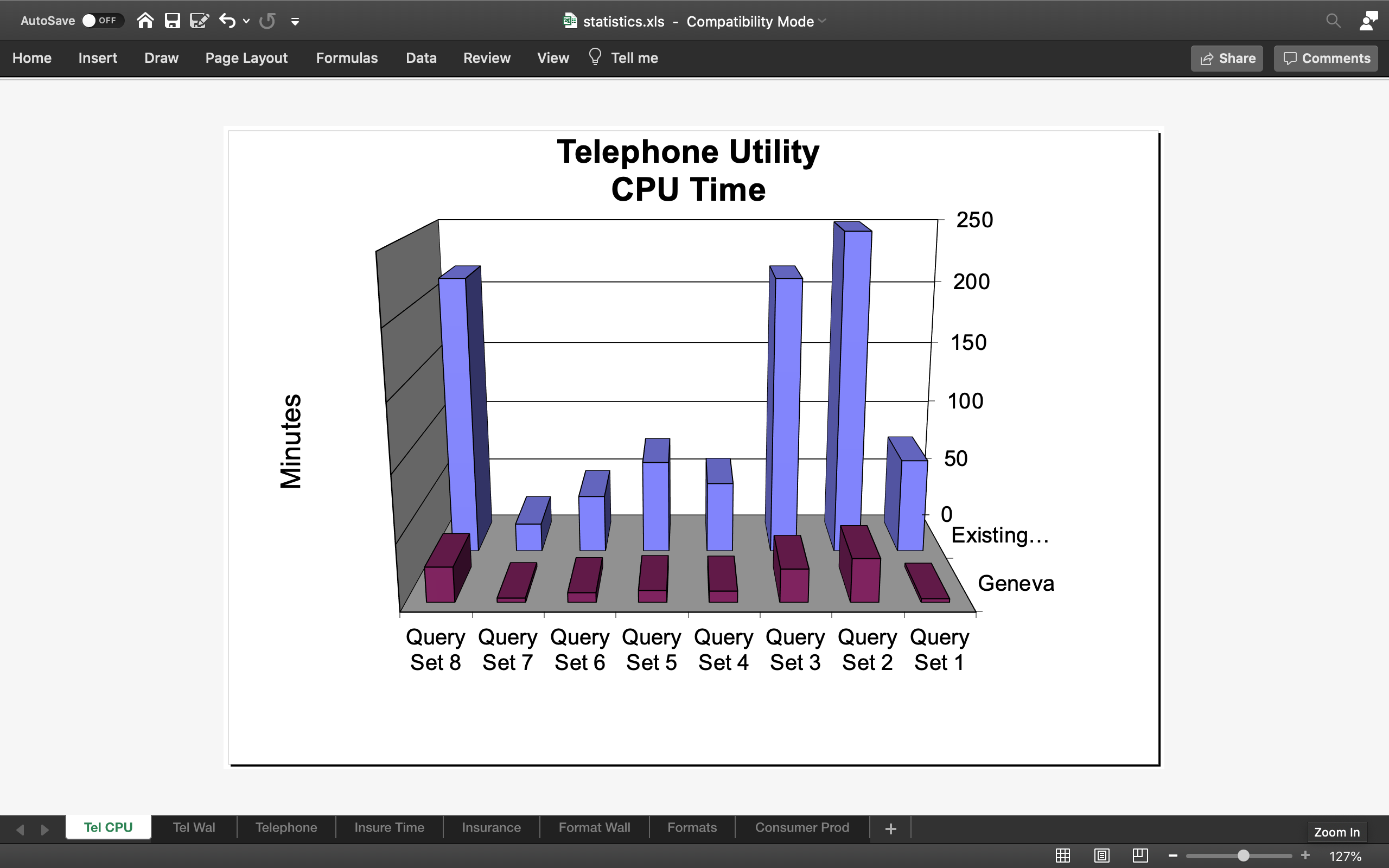Image resolution: width=1389 pixels, height=868 pixels.
Task: Click the zoom in plus button
Action: pos(1305,856)
